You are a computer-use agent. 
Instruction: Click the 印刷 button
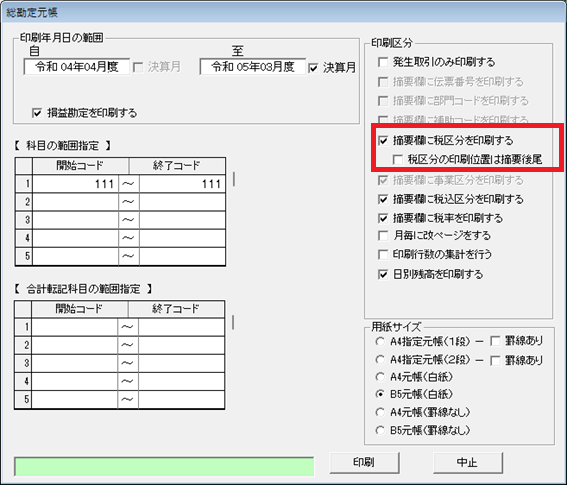pyautogui.click(x=364, y=463)
